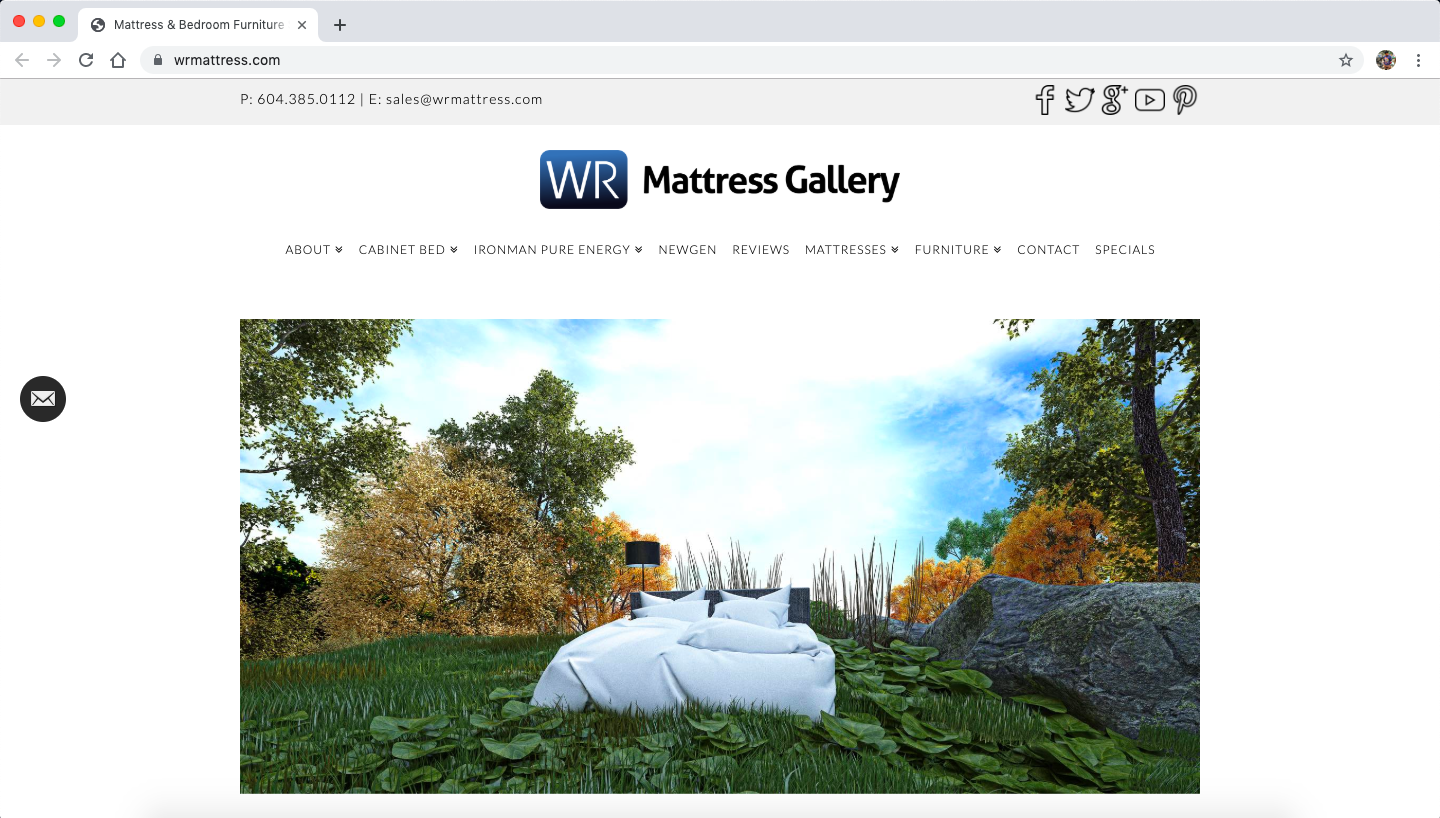This screenshot has width=1440, height=818.
Task: Open the Reviews menu item
Action: (761, 250)
